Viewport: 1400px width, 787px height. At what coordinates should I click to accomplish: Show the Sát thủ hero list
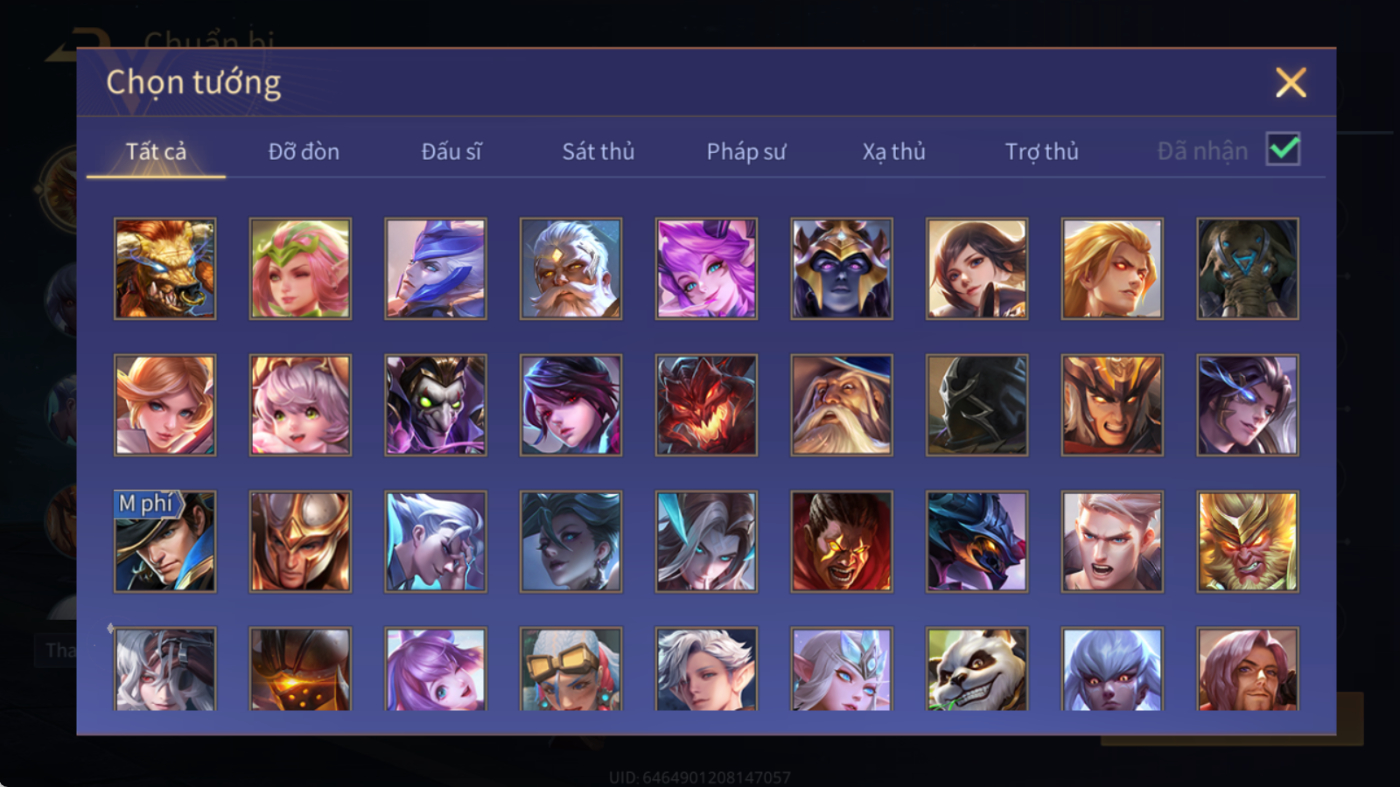click(598, 151)
